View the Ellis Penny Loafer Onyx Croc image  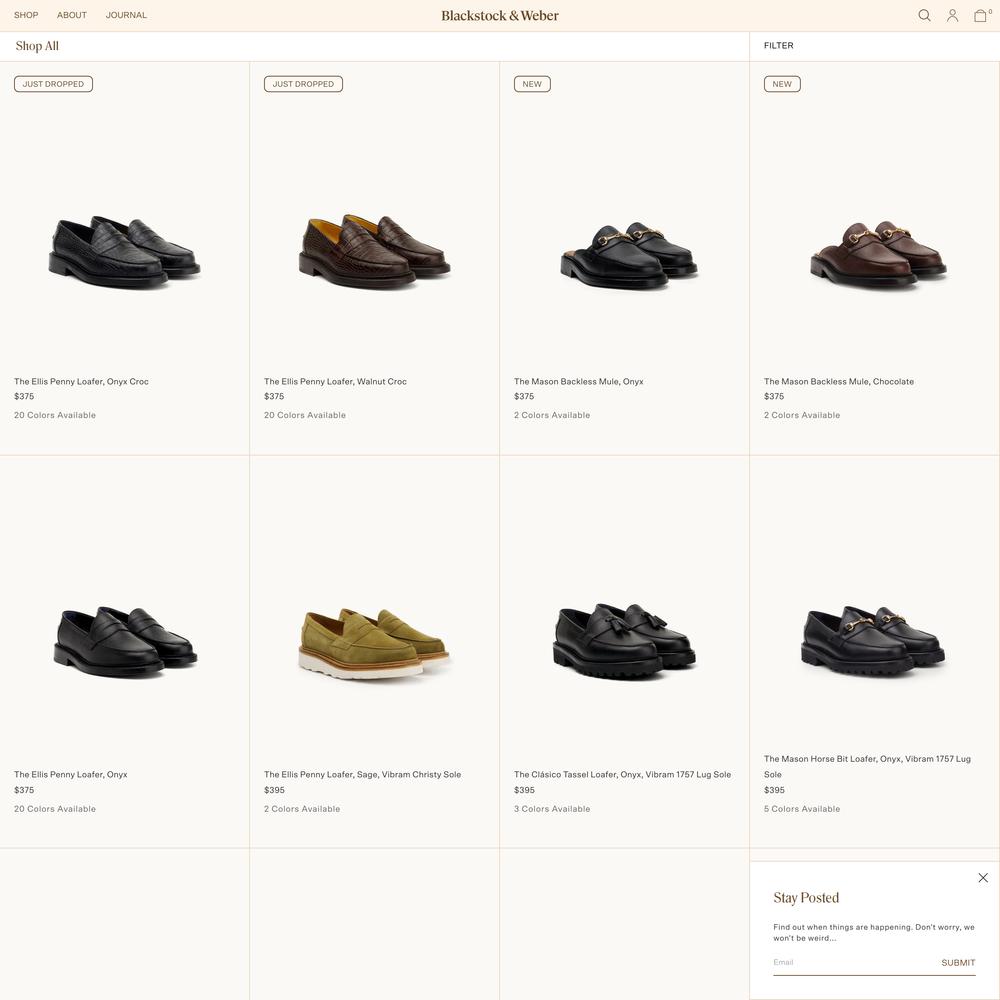(x=124, y=251)
